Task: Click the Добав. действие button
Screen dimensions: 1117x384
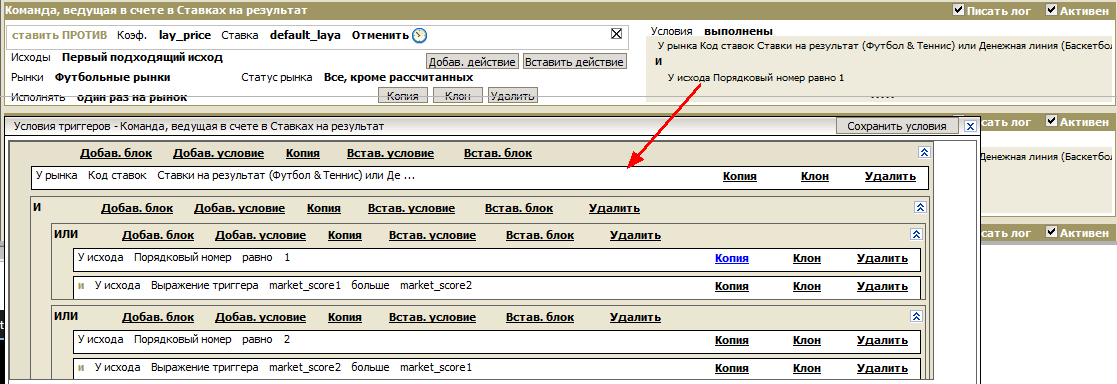Action: tap(472, 61)
